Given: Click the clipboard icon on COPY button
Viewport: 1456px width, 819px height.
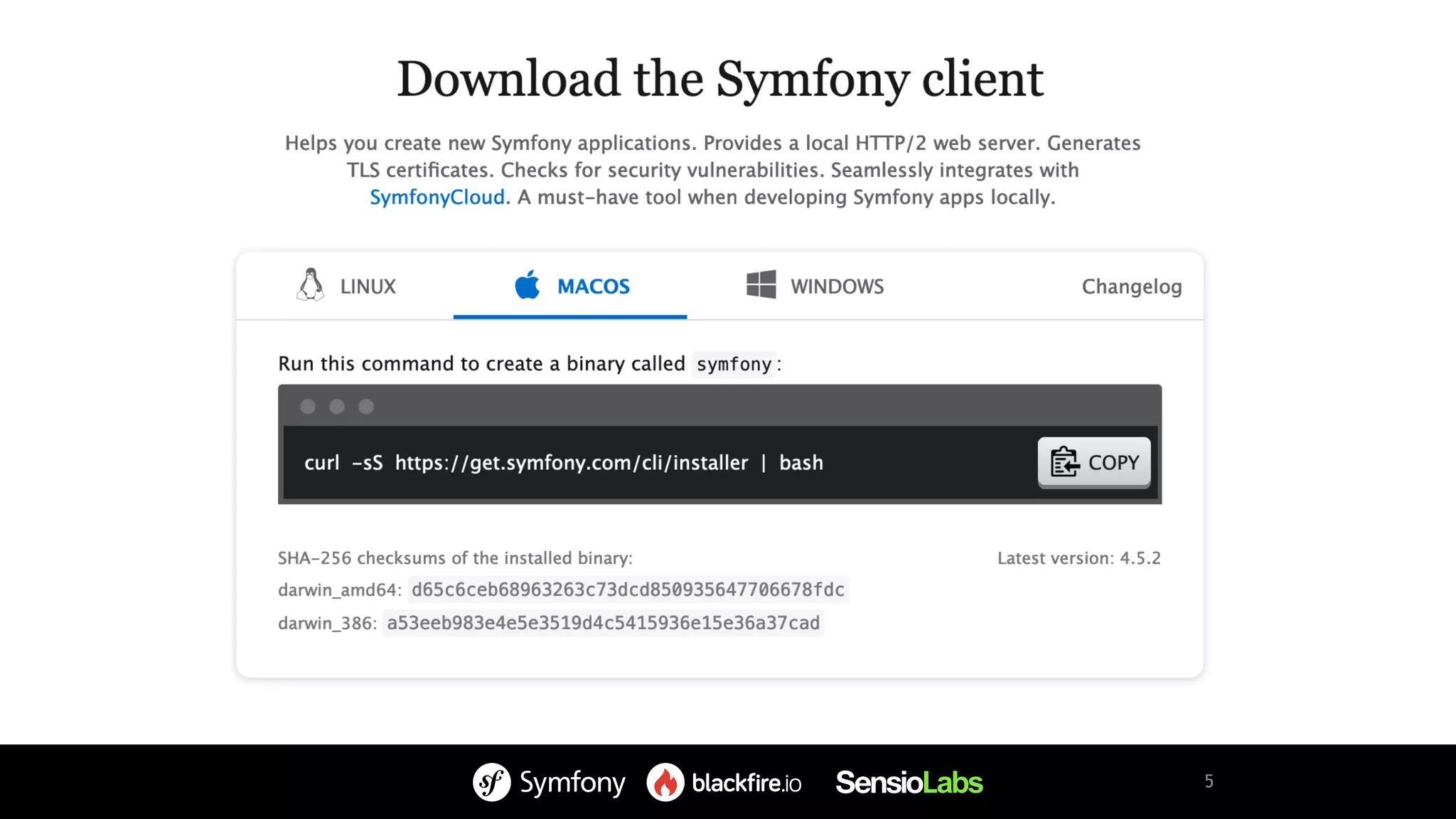Looking at the screenshot, I should tap(1064, 462).
